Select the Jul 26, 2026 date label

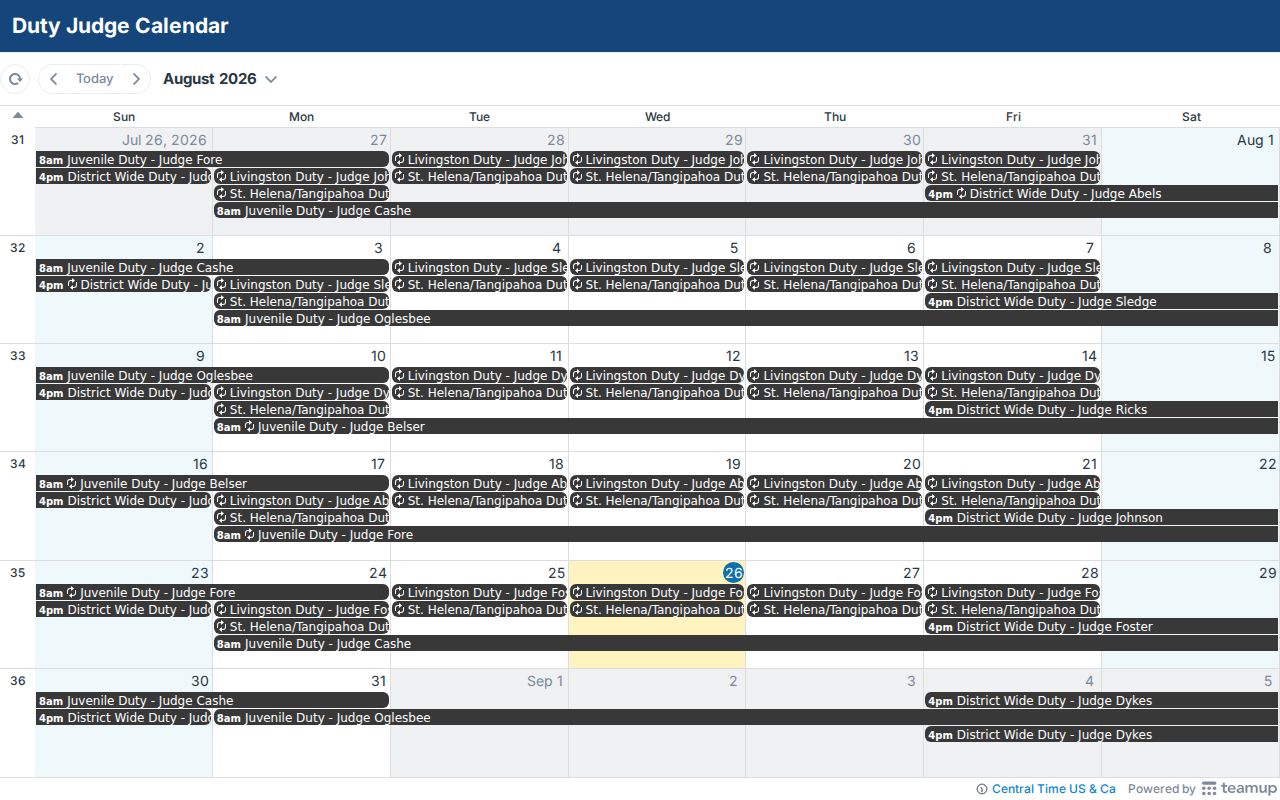pos(164,140)
